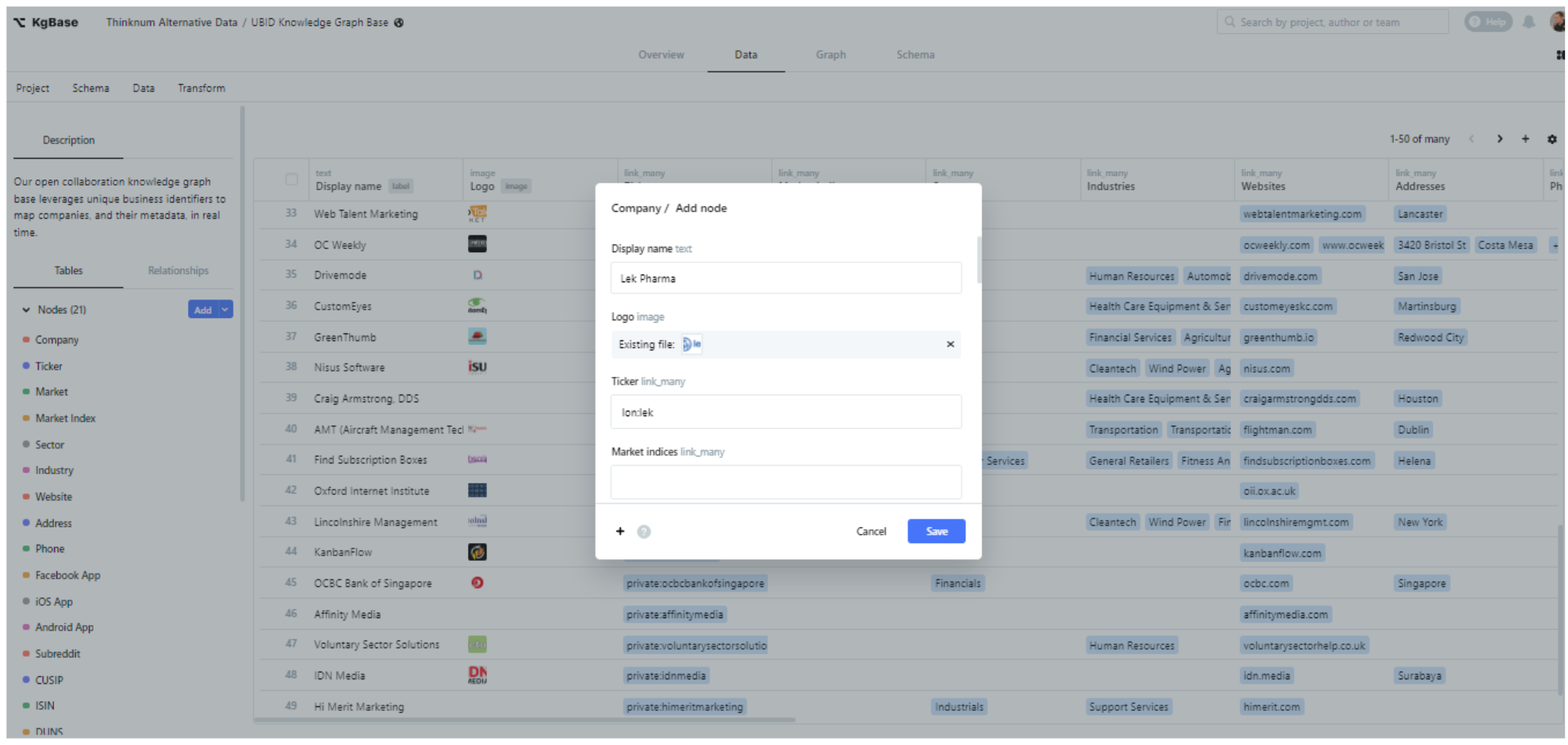Switch to the Graph tab
Viewport: 1568px width, 745px height.
(x=831, y=55)
